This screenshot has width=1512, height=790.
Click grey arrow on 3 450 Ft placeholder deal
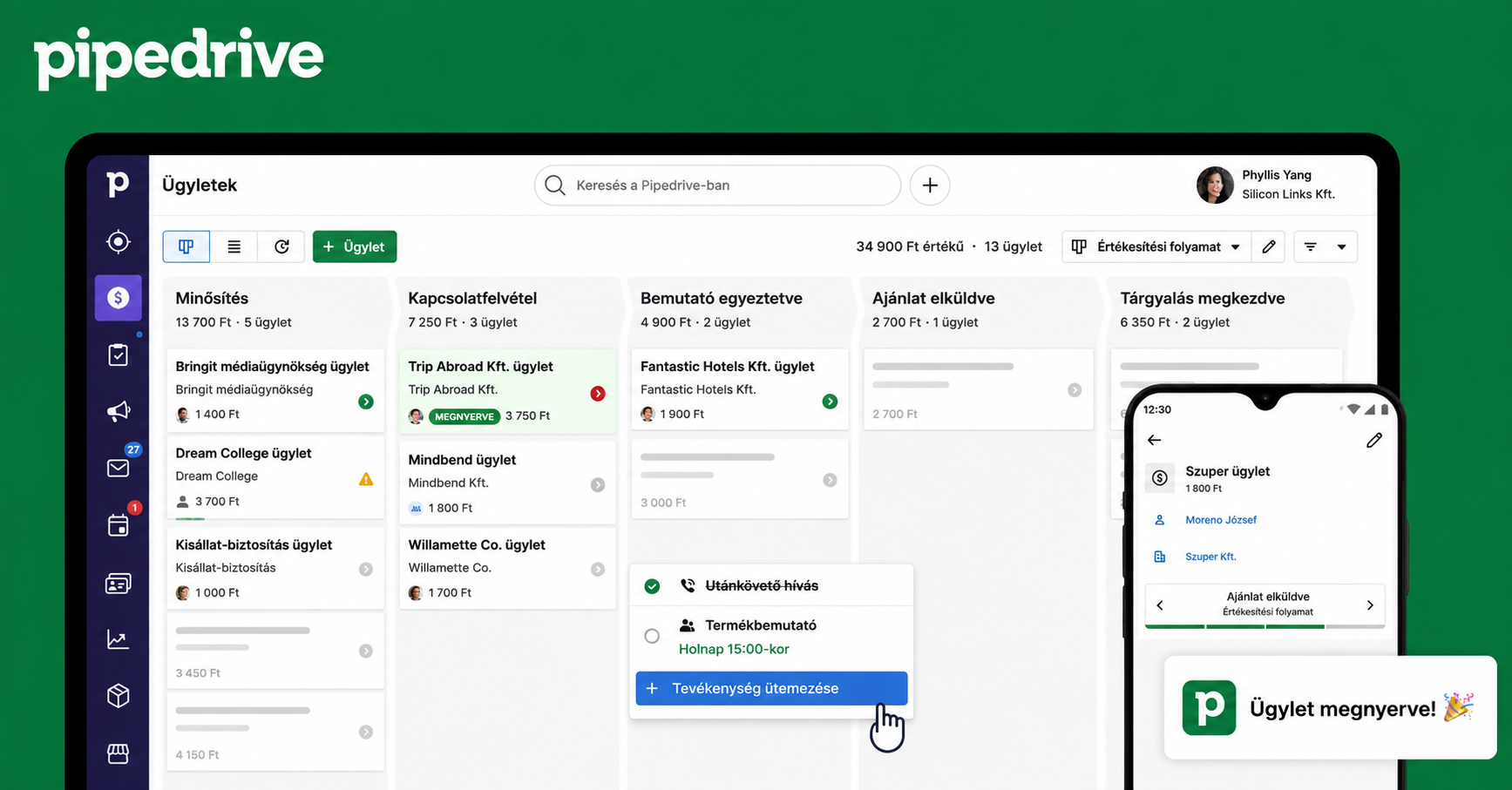point(366,651)
